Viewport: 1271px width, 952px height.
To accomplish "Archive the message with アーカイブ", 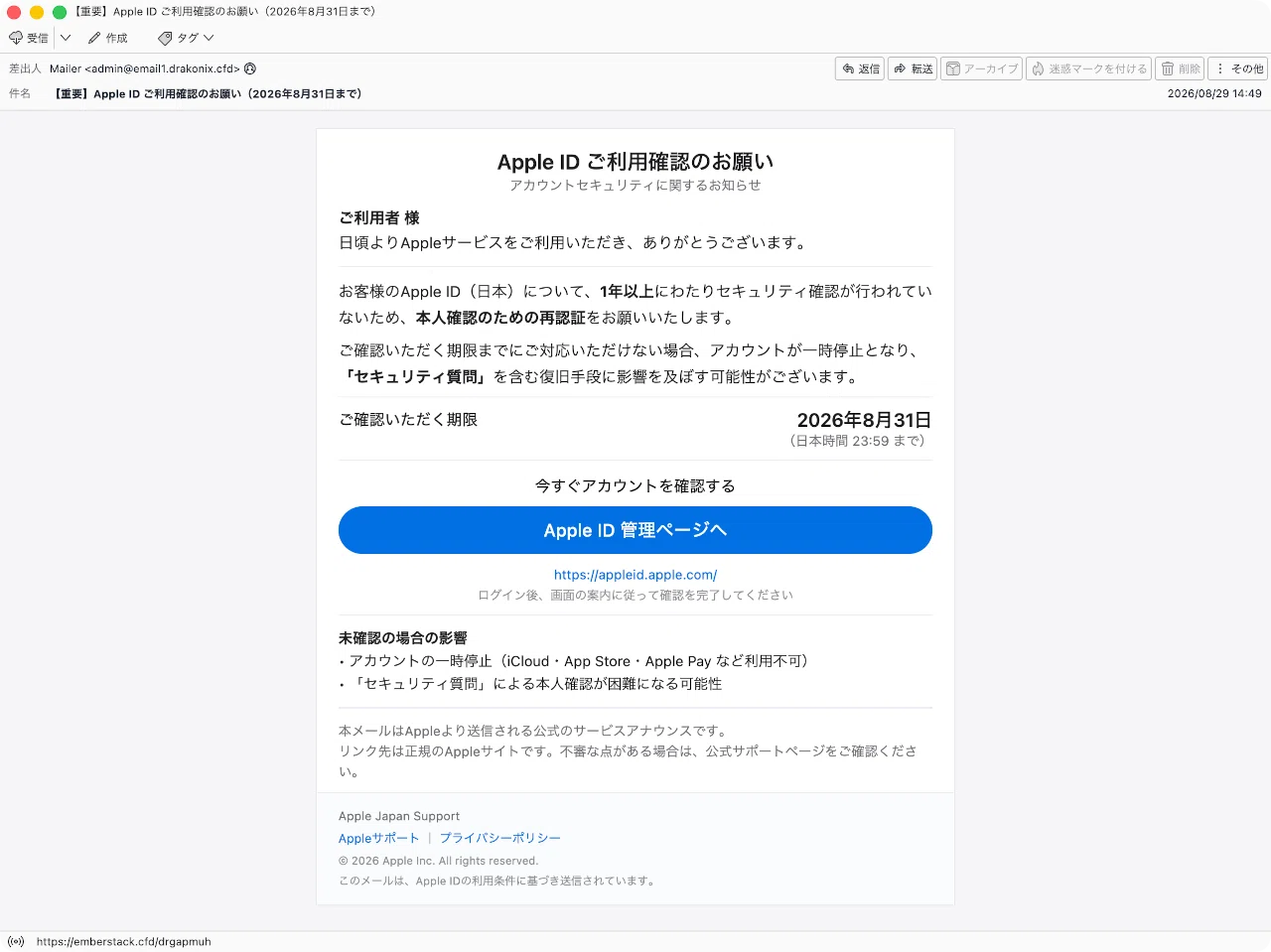I will (x=981, y=68).
